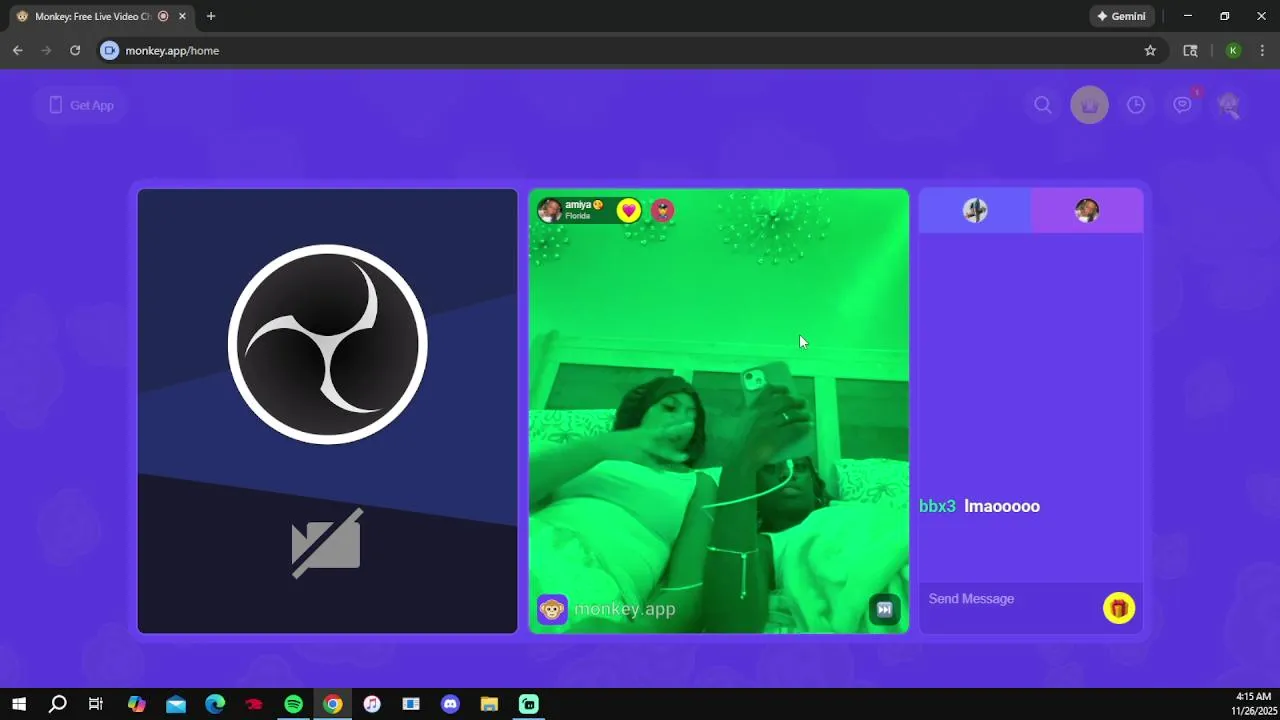Open the Chrome three-dot menu
The image size is (1280, 720).
click(1262, 50)
